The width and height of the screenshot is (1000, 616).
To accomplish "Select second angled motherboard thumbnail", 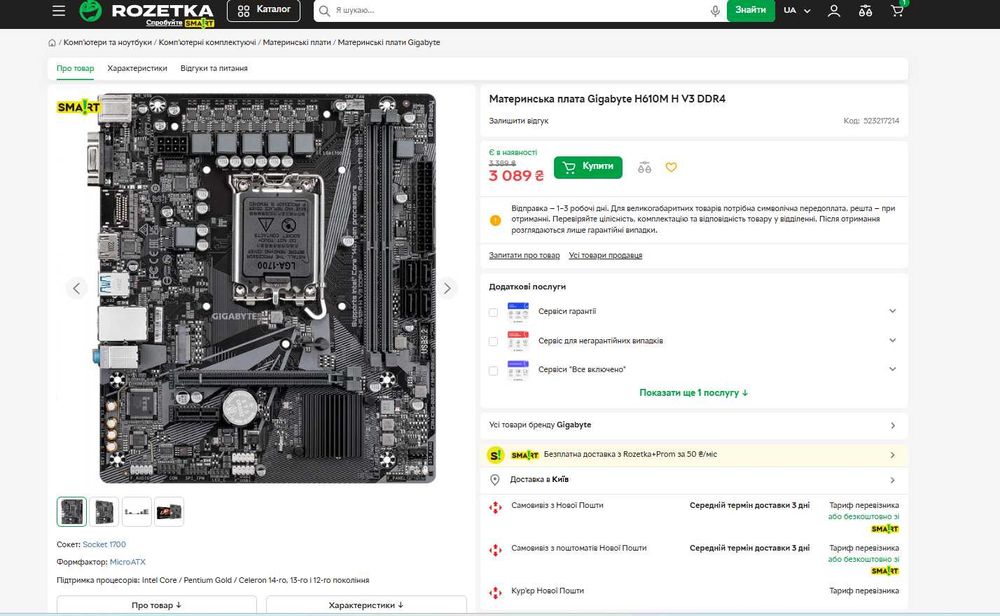I will pos(104,511).
